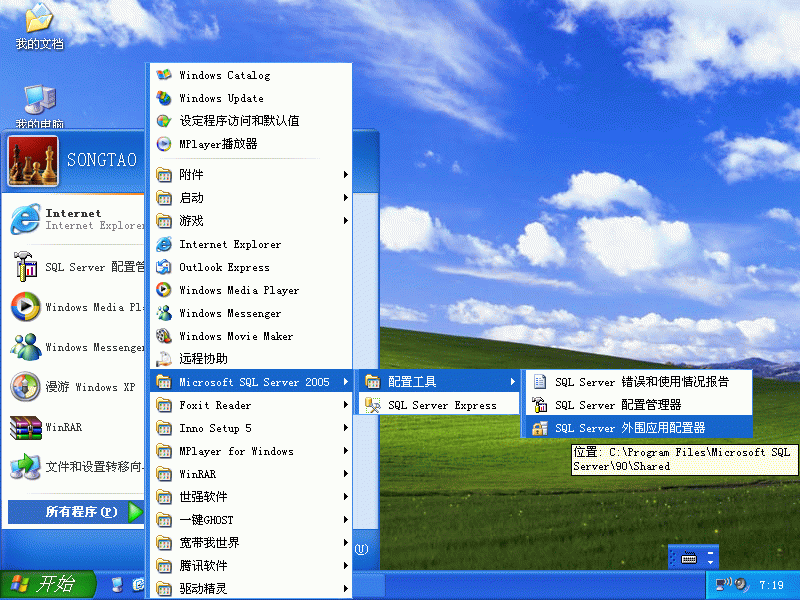The width and height of the screenshot is (800, 600).
Task: Launch SQL Server 外围应用配置器 via its icon
Action: tap(539, 428)
